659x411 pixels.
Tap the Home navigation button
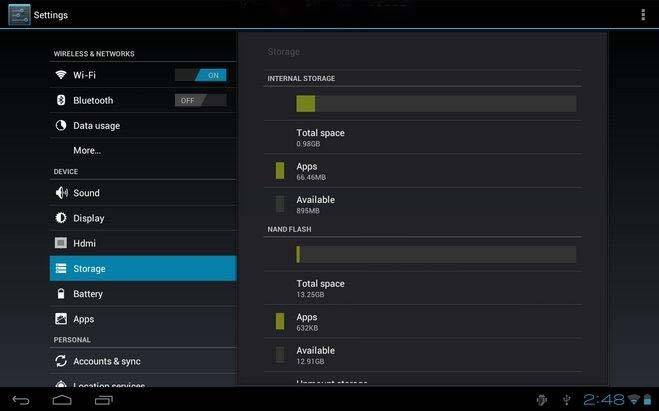pyautogui.click(x=62, y=400)
